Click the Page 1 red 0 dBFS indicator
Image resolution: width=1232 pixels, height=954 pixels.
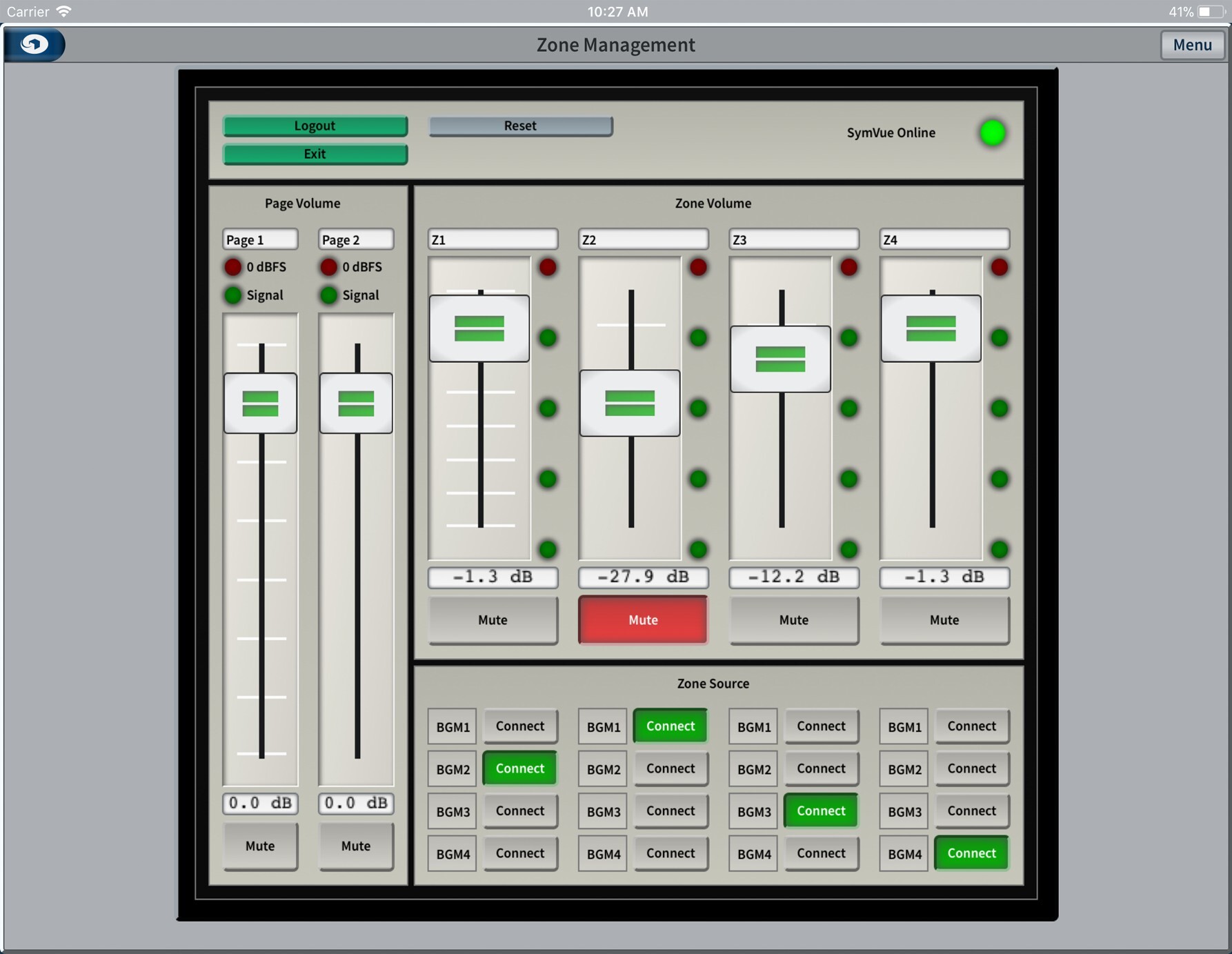tap(233, 267)
